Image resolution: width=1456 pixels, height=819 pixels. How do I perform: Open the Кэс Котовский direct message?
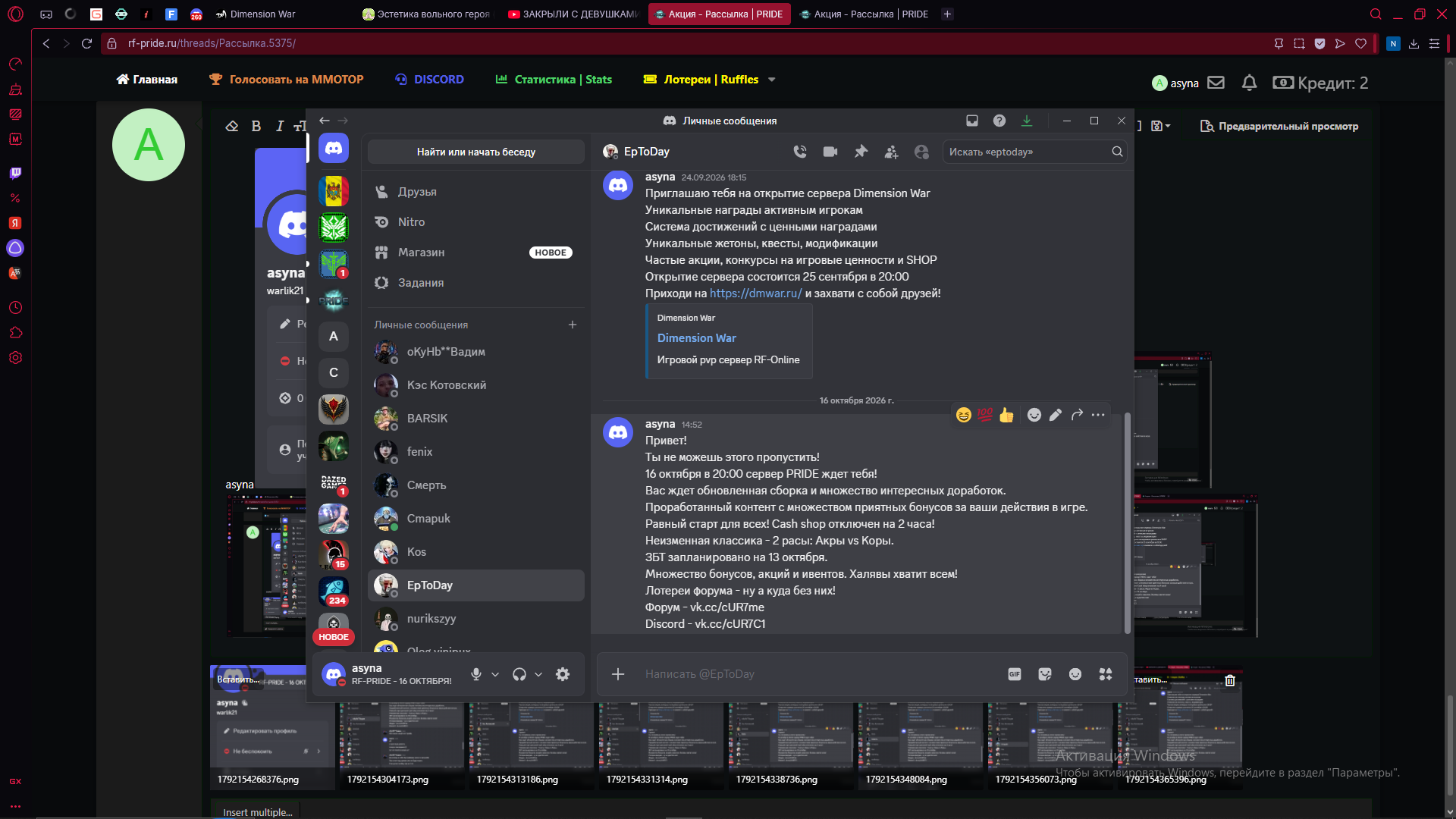pos(475,385)
